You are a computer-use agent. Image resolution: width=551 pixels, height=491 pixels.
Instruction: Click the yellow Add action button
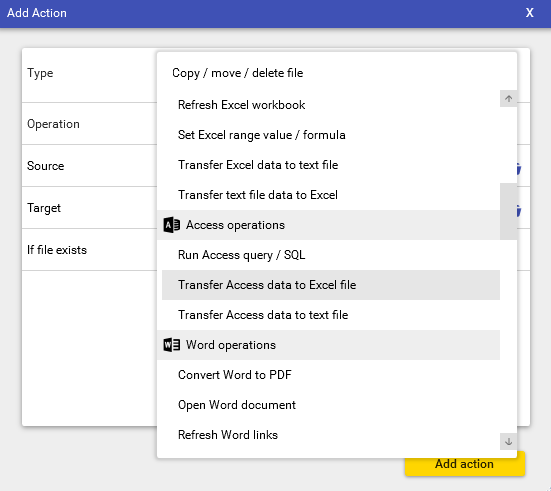click(465, 464)
